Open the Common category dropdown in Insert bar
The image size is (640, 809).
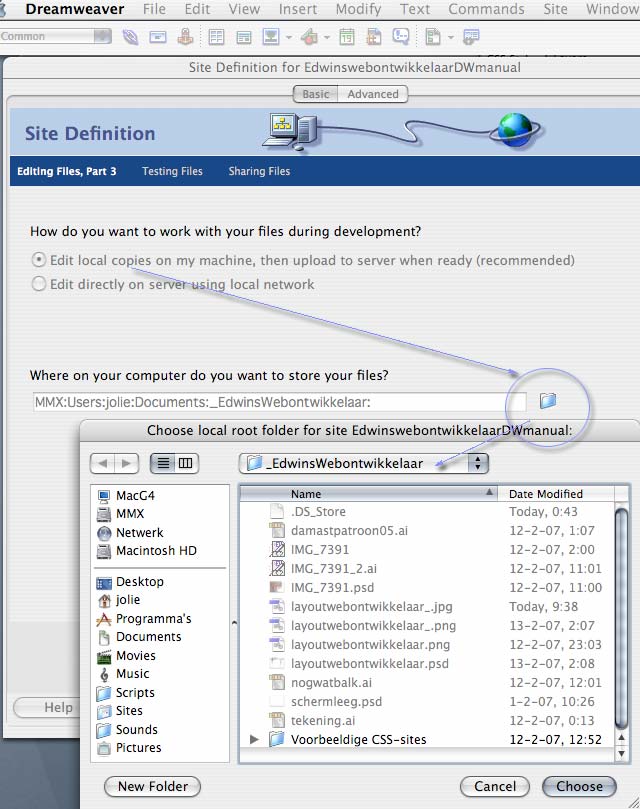pyautogui.click(x=56, y=37)
